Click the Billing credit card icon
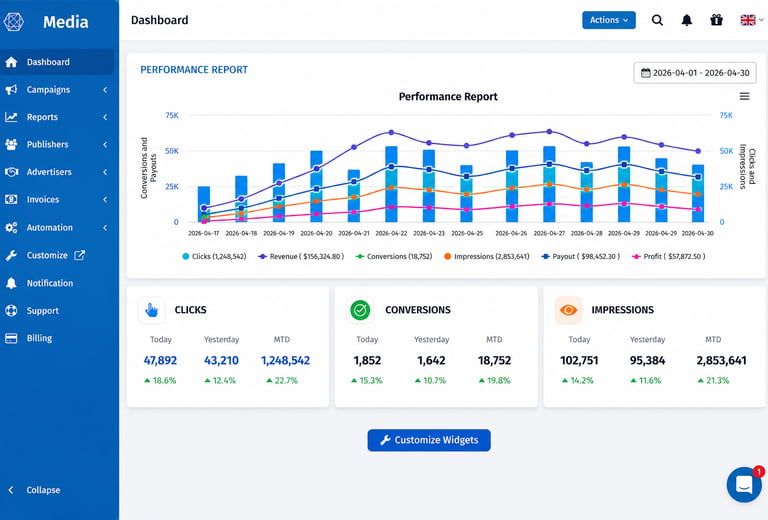768x520 pixels. pos(11,338)
